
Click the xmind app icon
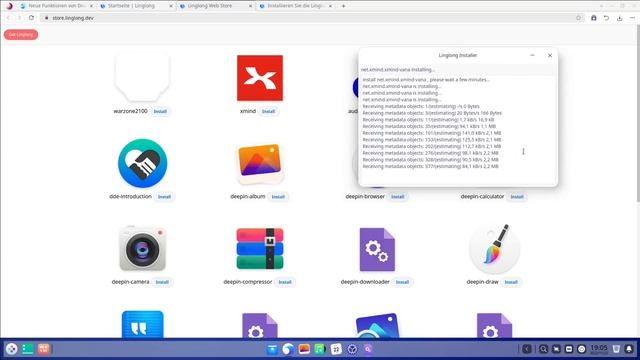pyautogui.click(x=260, y=78)
